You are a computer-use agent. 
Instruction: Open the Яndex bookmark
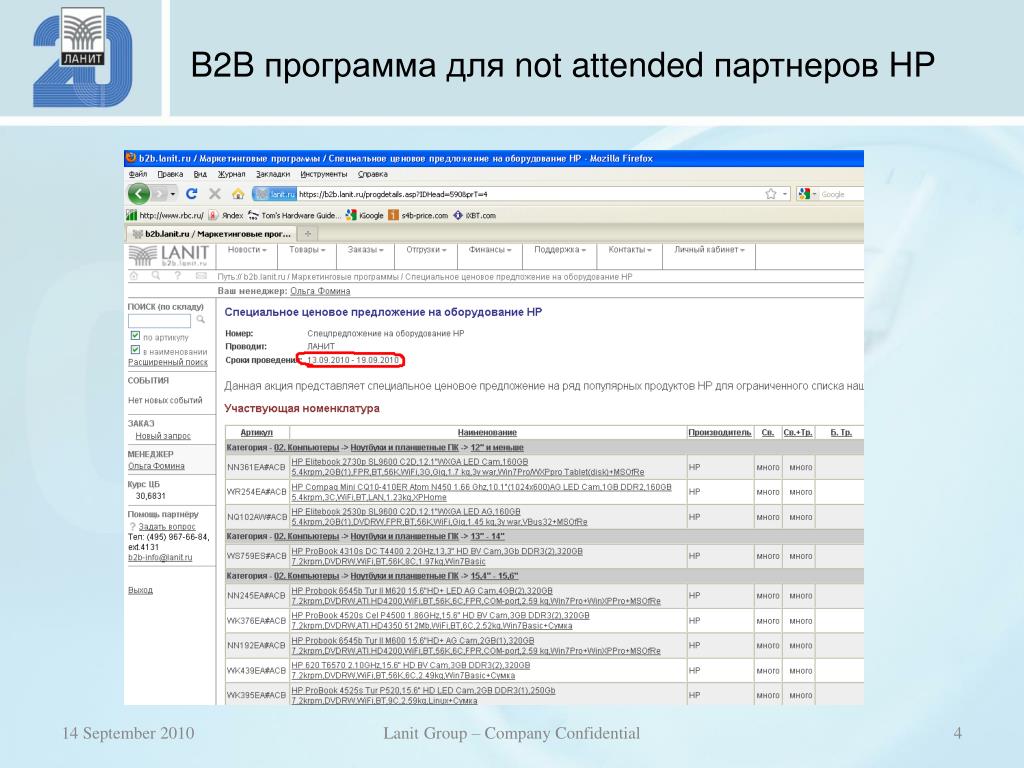(x=226, y=215)
